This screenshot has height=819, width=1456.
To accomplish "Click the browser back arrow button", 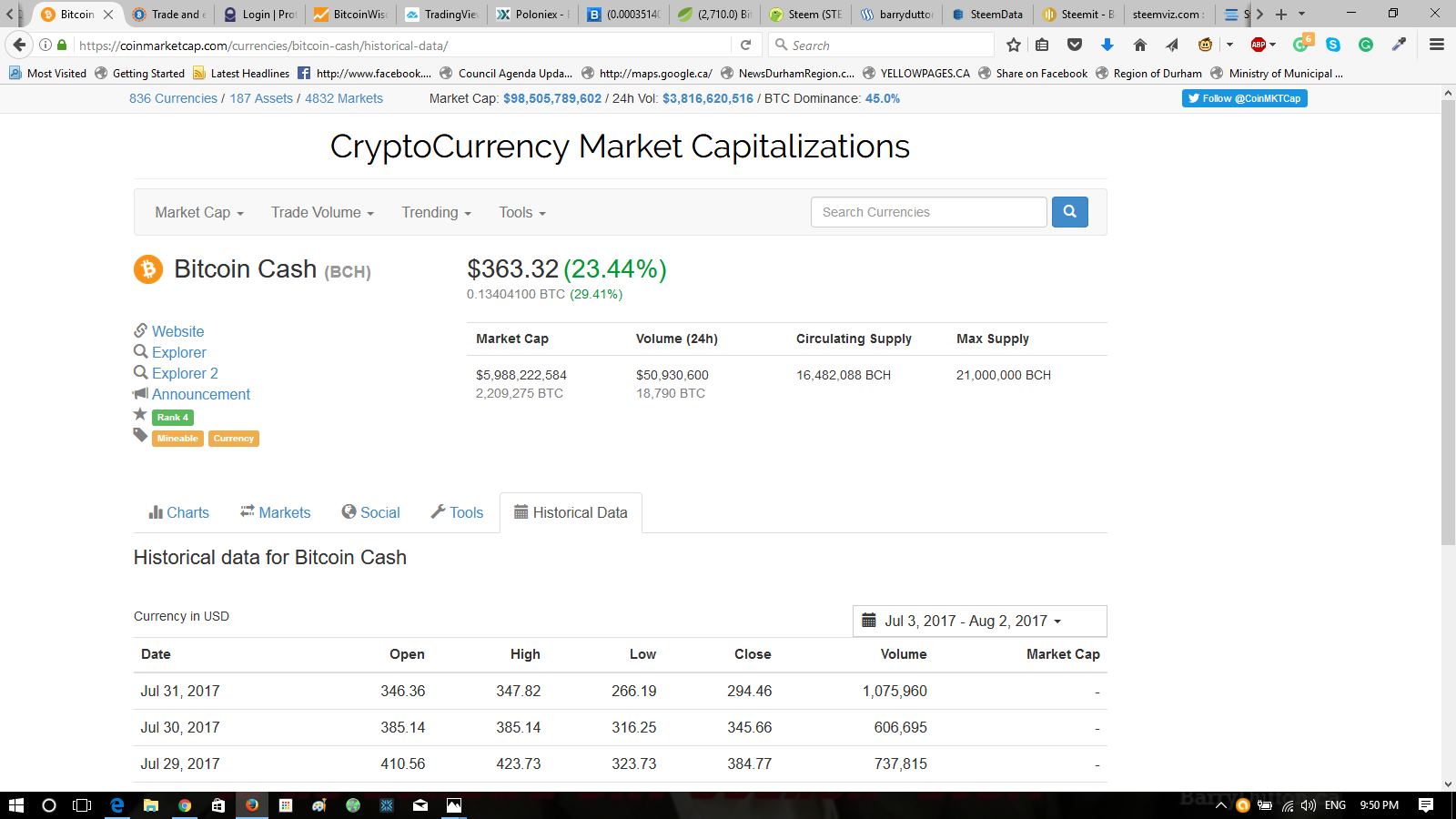I will coord(19,45).
